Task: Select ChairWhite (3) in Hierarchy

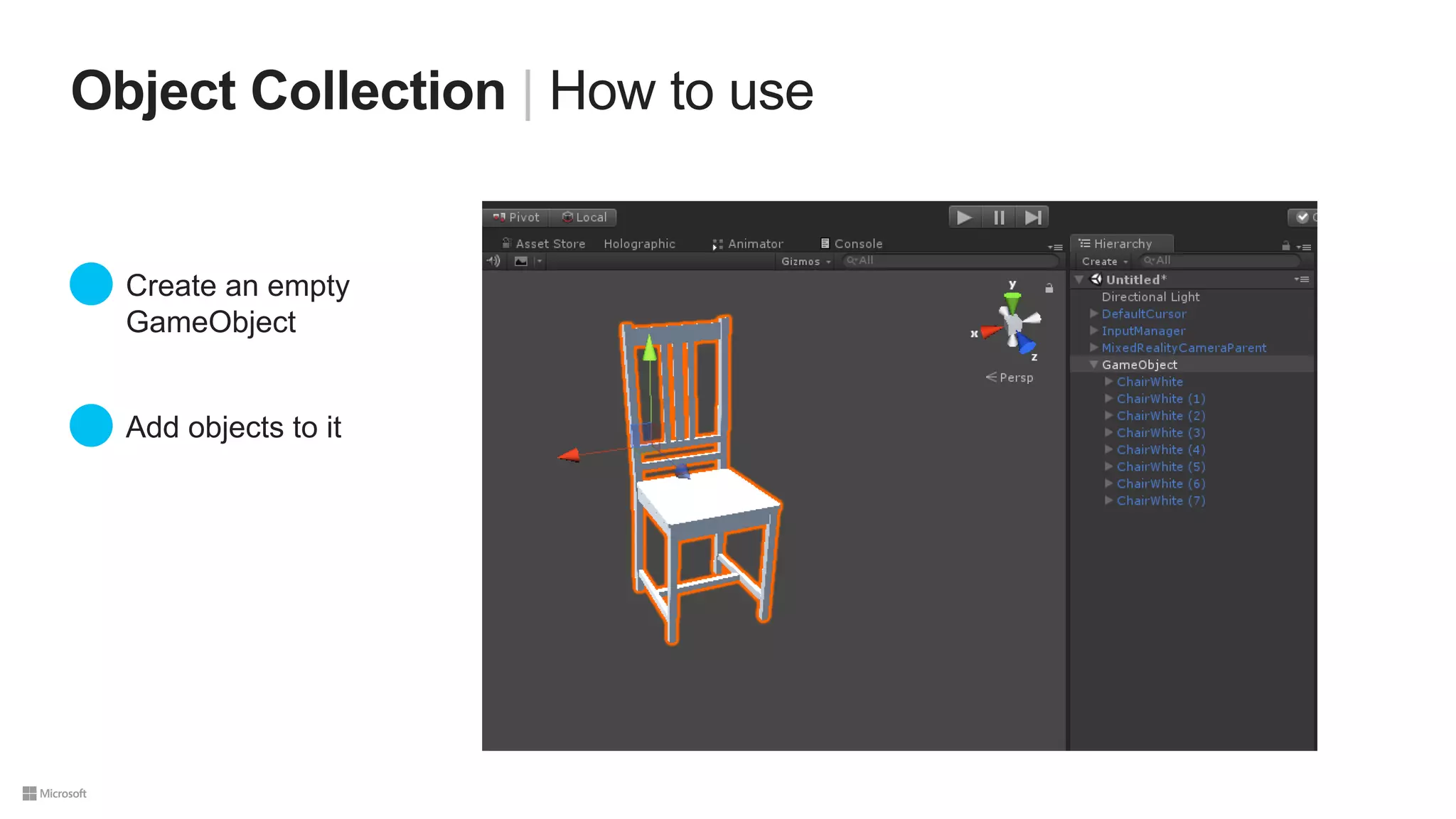Action: [1160, 433]
